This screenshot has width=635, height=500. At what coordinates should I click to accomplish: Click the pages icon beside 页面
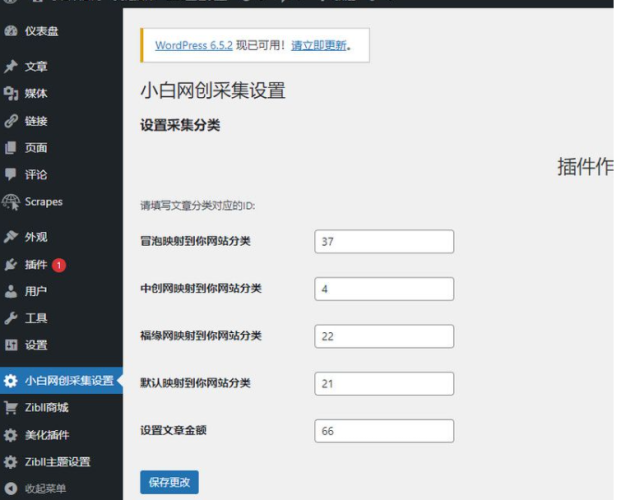[11, 148]
